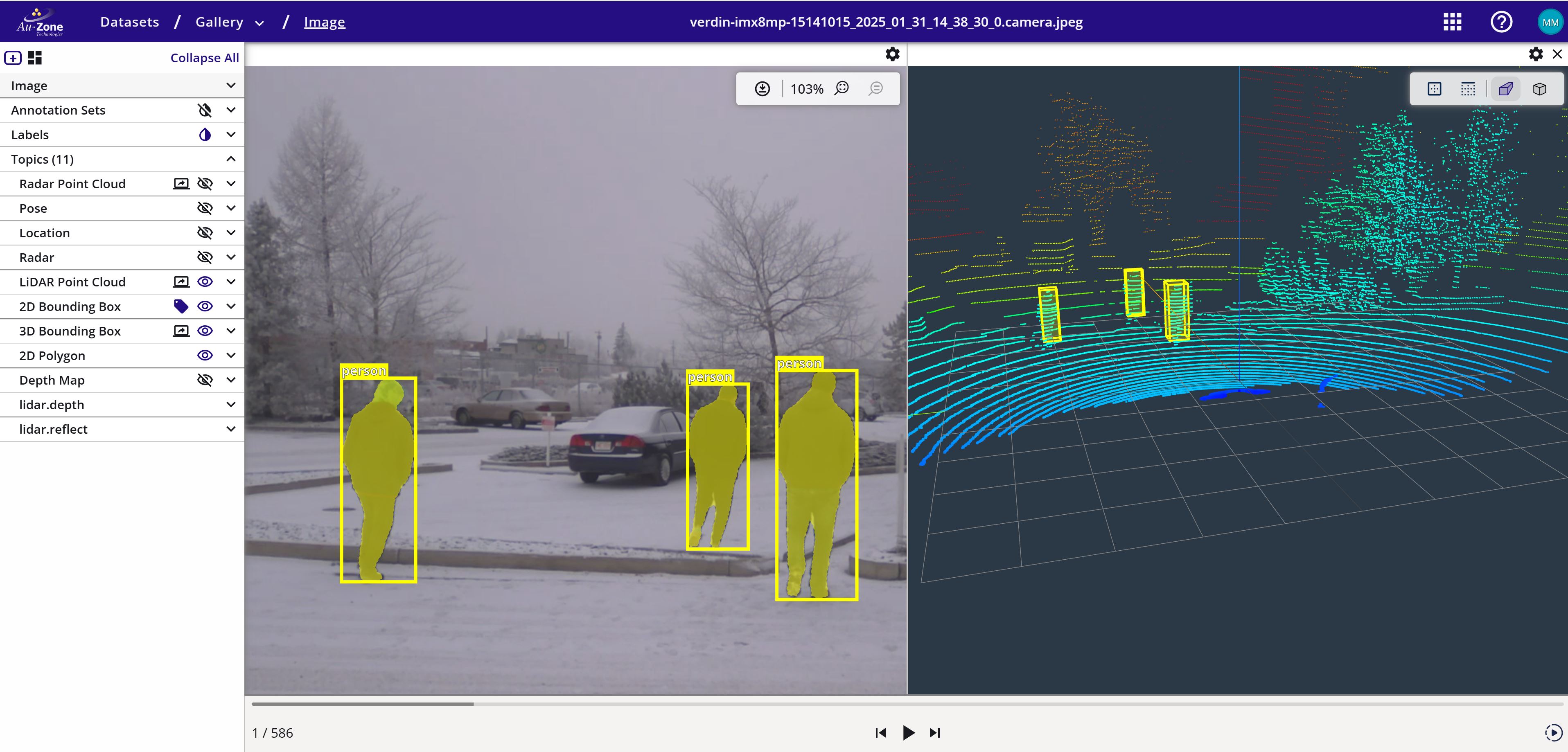Open the LiDAR Point Cloud in panel icon
Screen dimensions: 1568x752
[x=181, y=282]
